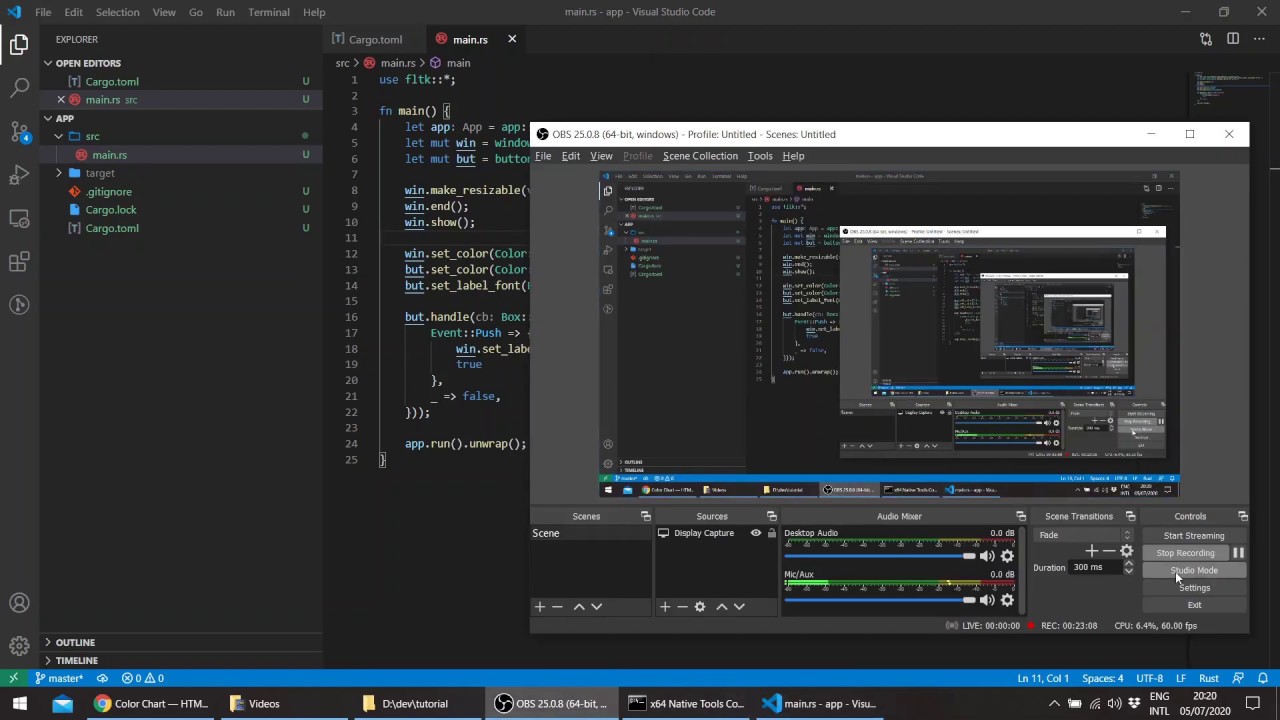Open the Search view in VS Code activity bar
The image size is (1280, 720).
[19, 88]
